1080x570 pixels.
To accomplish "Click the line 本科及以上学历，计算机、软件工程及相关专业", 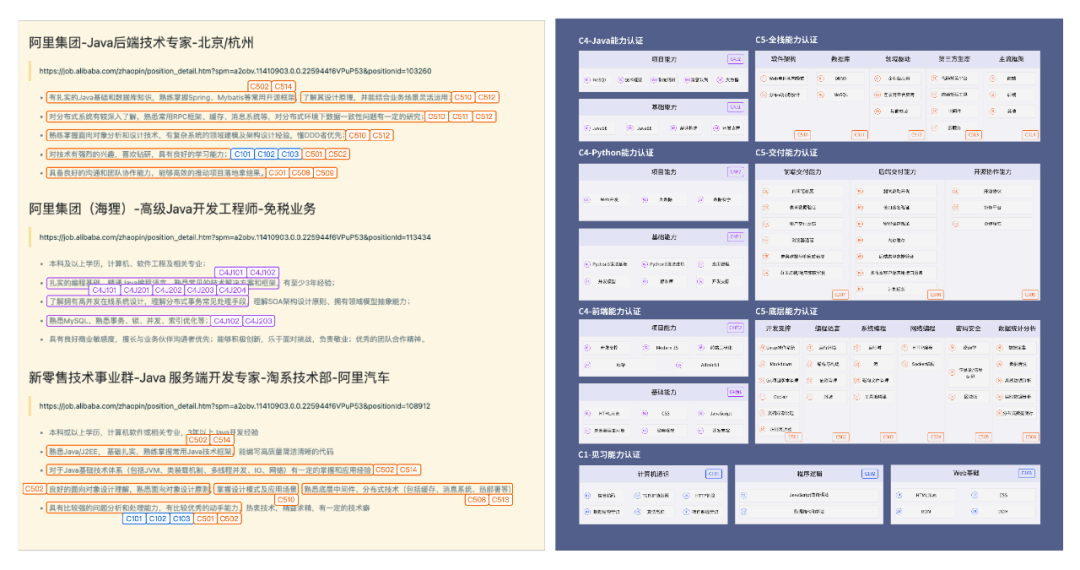I will [127, 264].
